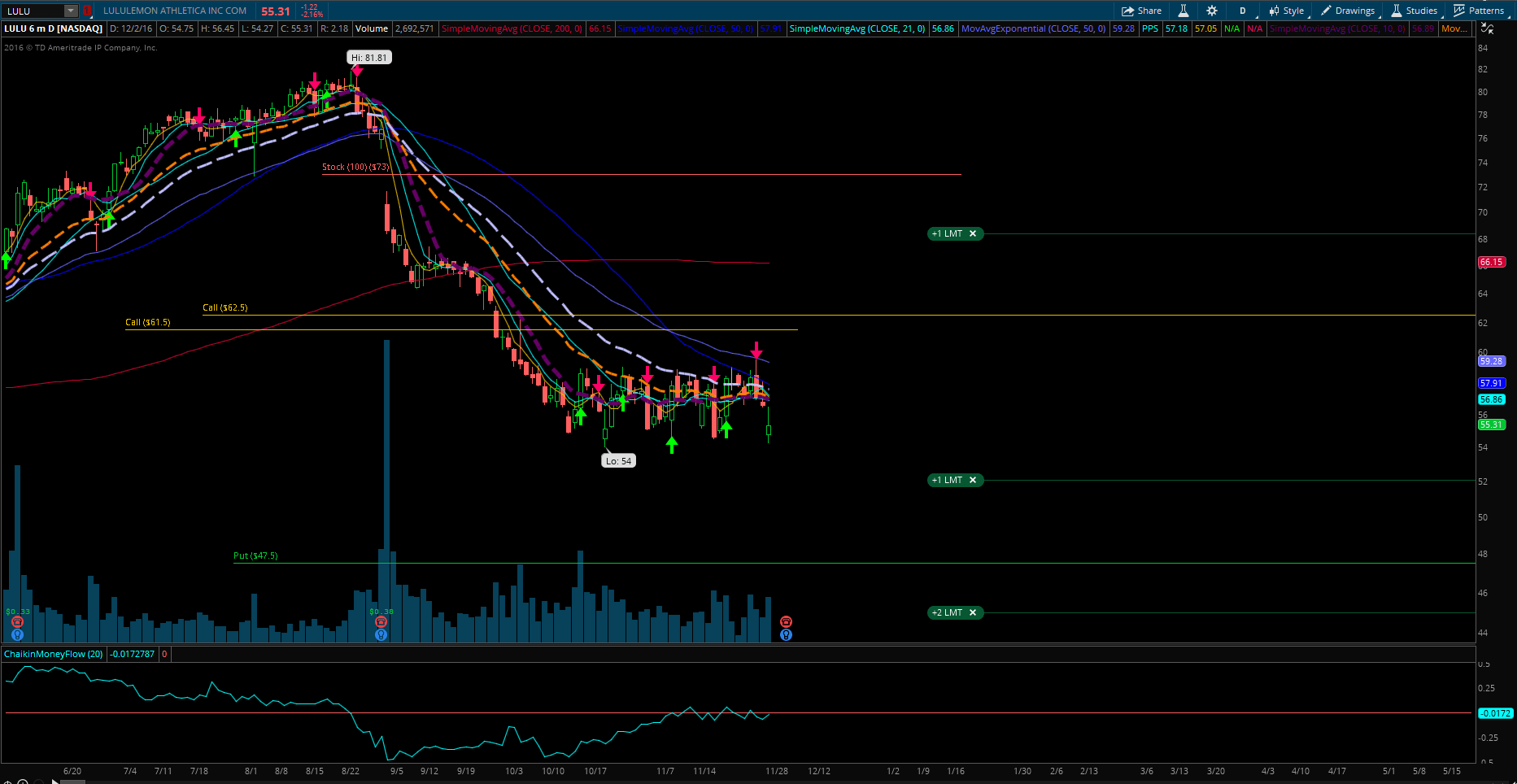Screen dimensions: 1517x784
Task: Click the LULULEMON ATHLETICA INC COM company name
Action: [175, 11]
